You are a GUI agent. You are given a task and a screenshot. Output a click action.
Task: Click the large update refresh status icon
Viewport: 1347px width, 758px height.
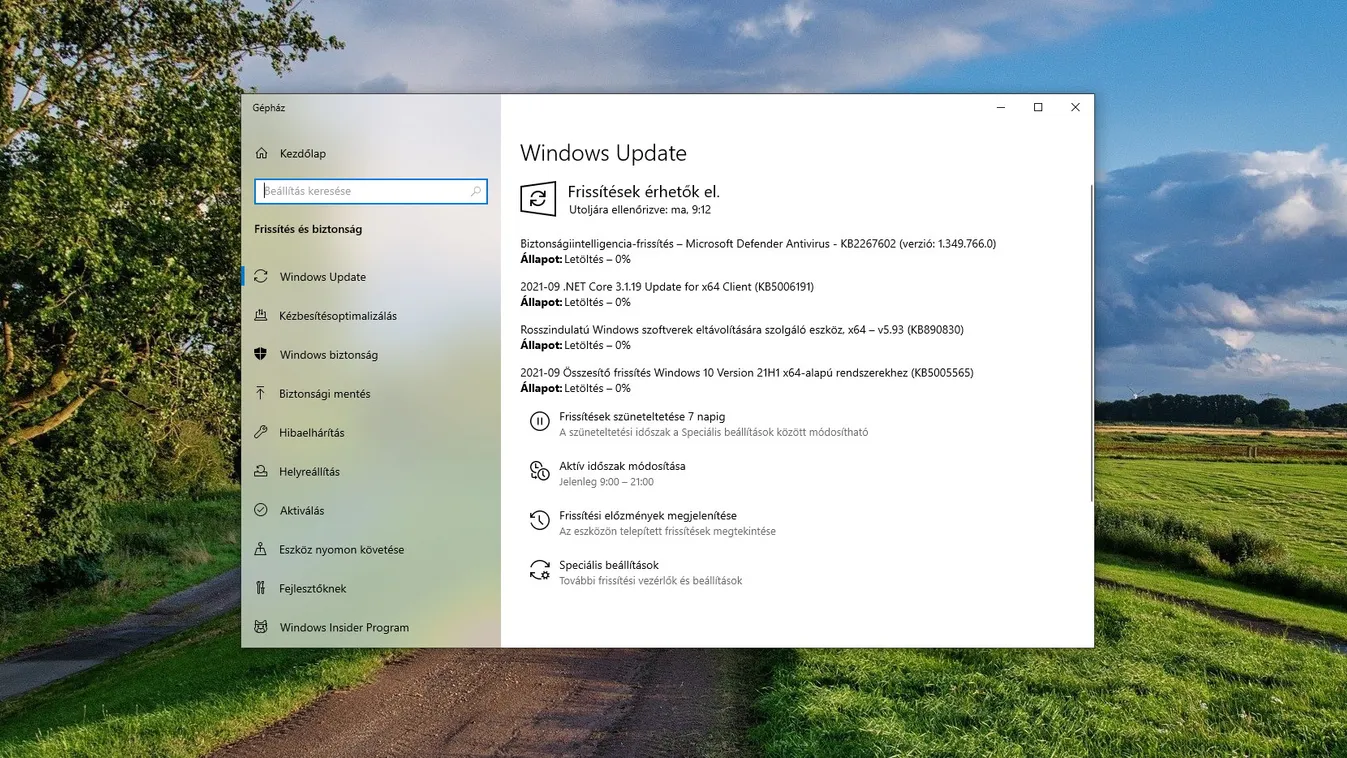pyautogui.click(x=538, y=198)
